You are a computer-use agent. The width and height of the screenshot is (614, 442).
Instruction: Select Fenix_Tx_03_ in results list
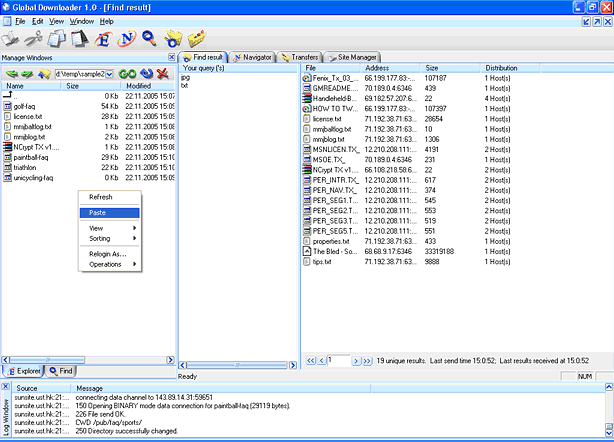[335, 78]
